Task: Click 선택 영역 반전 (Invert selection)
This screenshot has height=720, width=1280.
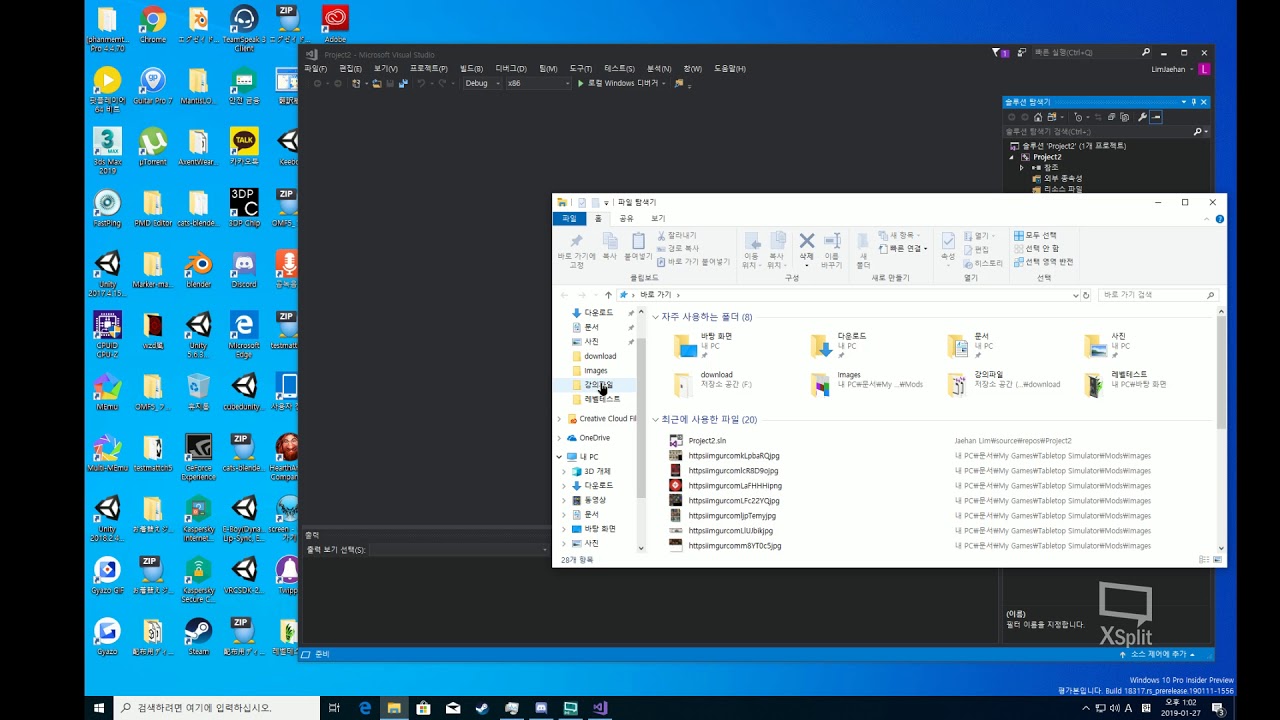Action: [1043, 262]
